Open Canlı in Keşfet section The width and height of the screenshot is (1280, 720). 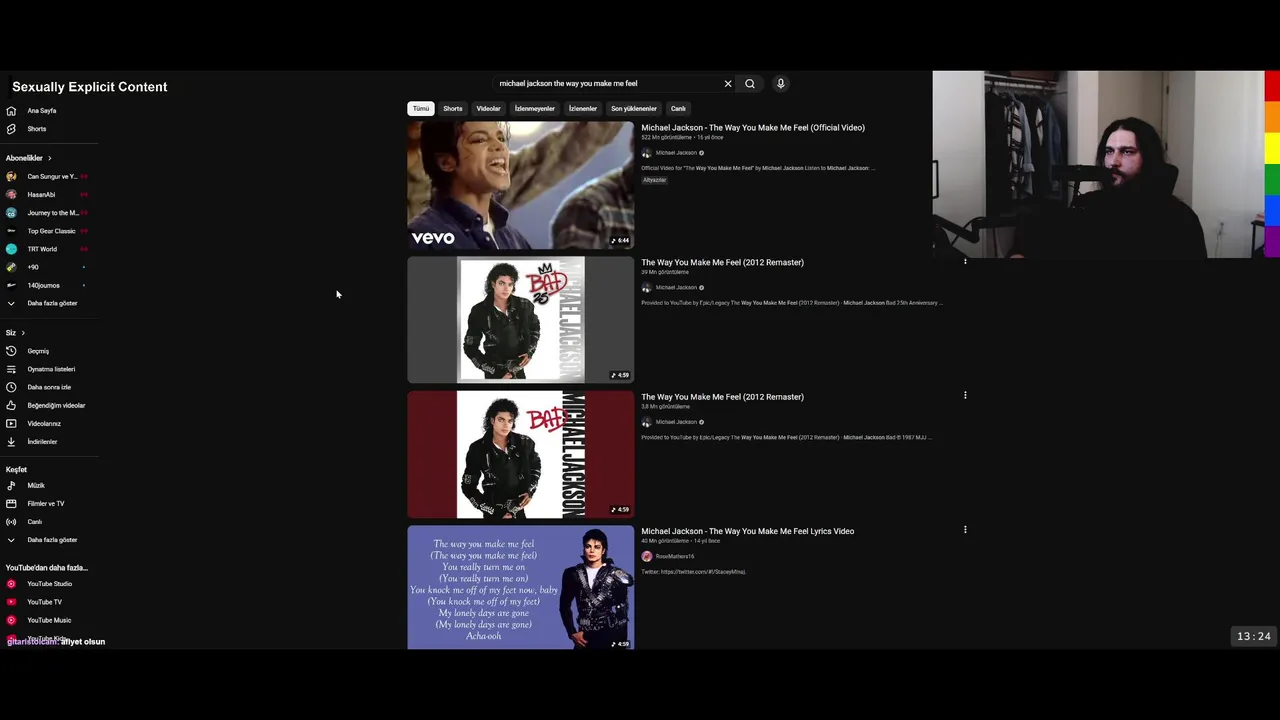[x=35, y=521]
